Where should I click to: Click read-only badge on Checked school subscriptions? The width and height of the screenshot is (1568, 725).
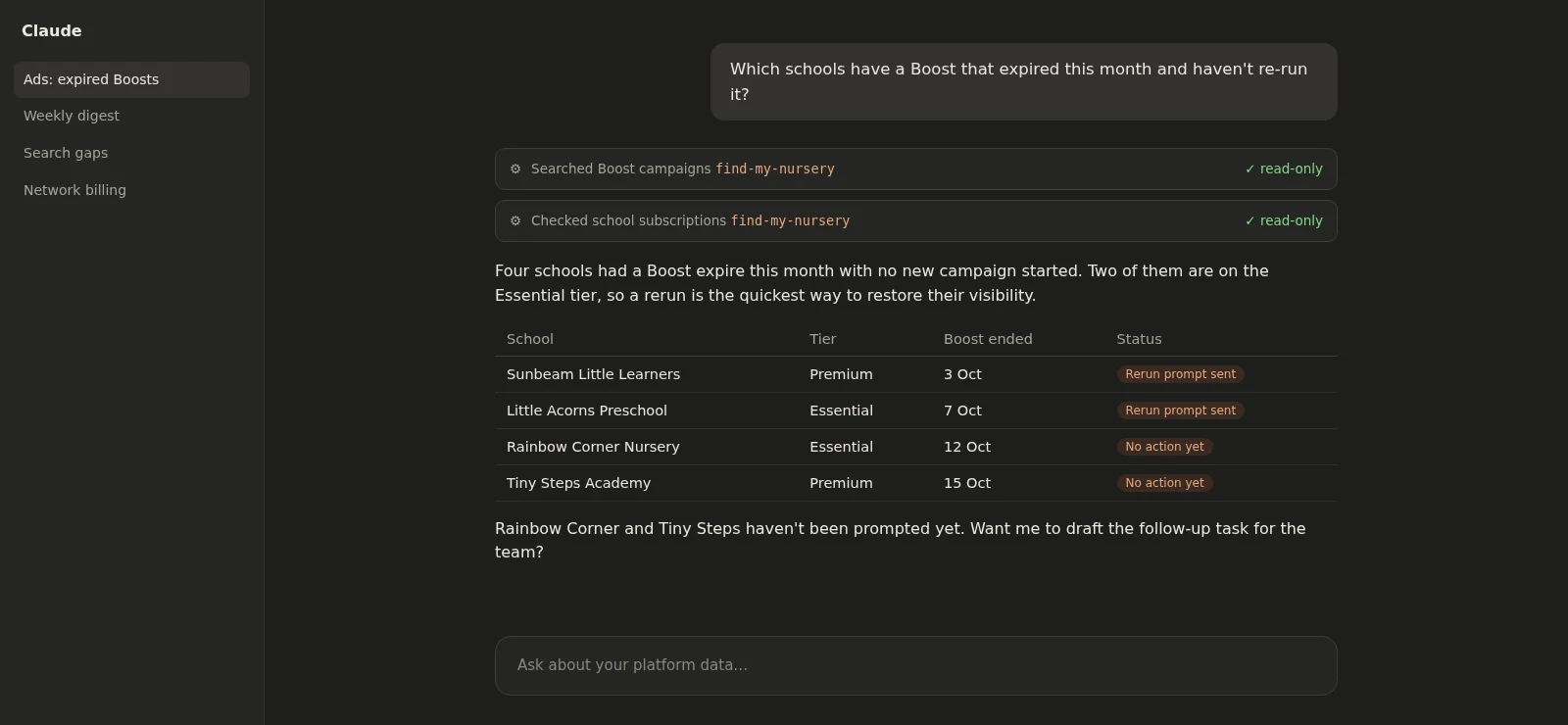(x=1284, y=220)
